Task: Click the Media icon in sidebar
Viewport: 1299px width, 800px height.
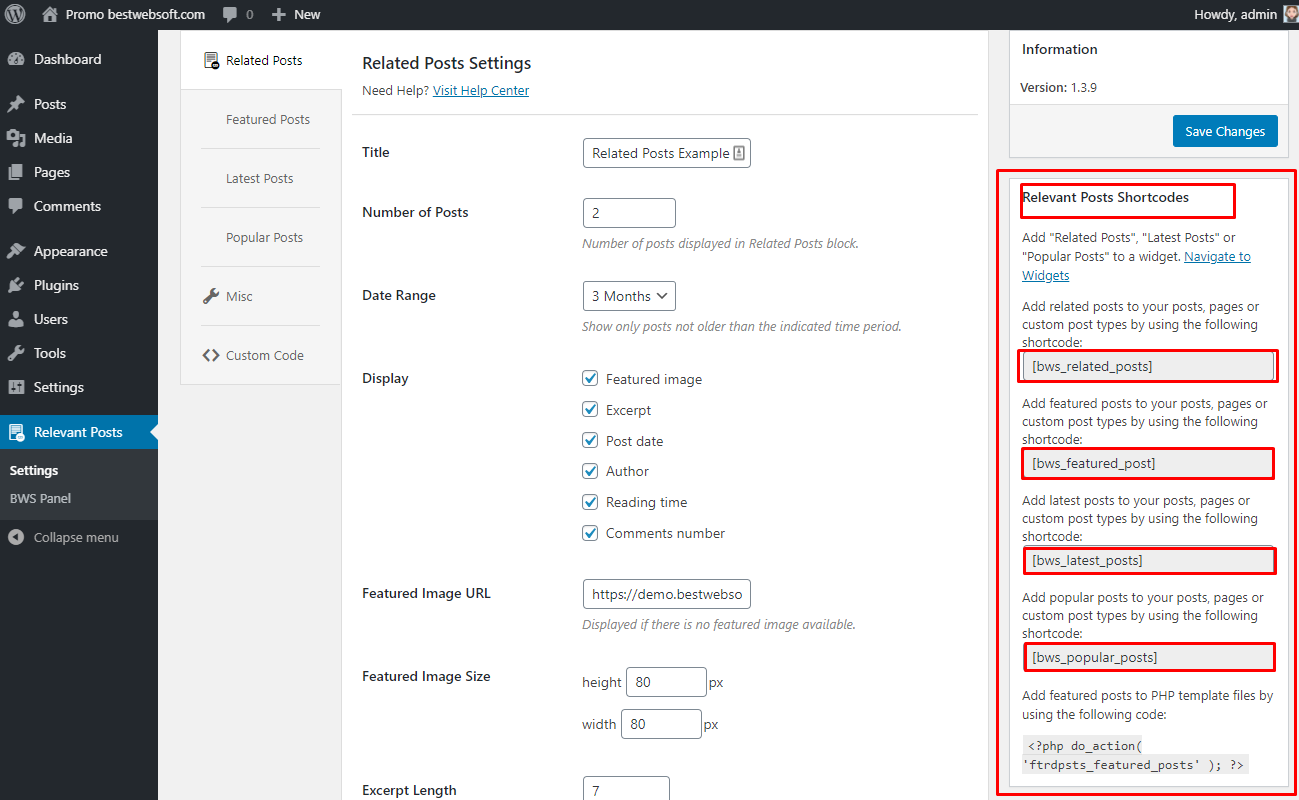Action: [x=16, y=138]
